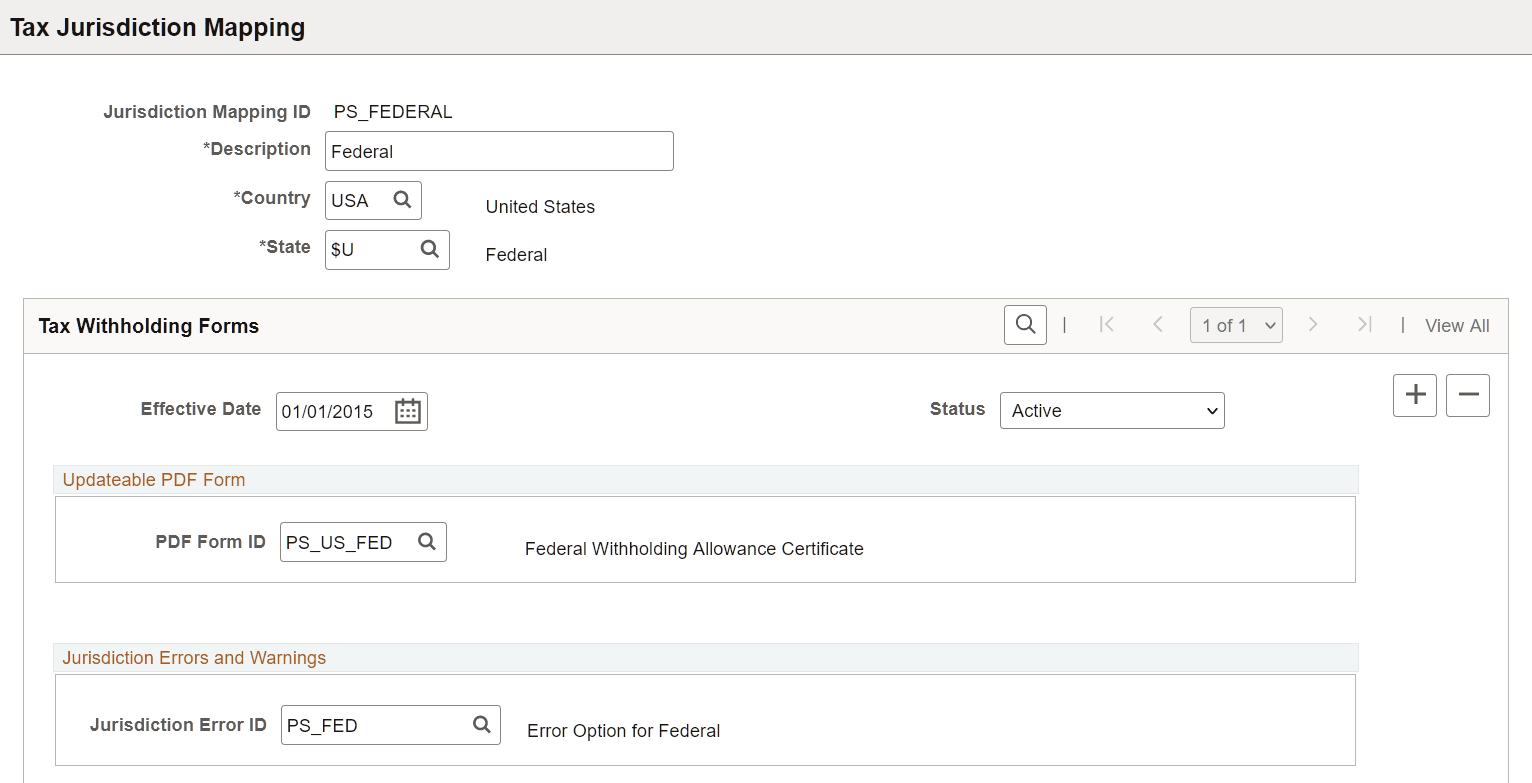Viewport: 1532px width, 783px height.
Task: Delete current row with minus button
Action: pos(1468,395)
